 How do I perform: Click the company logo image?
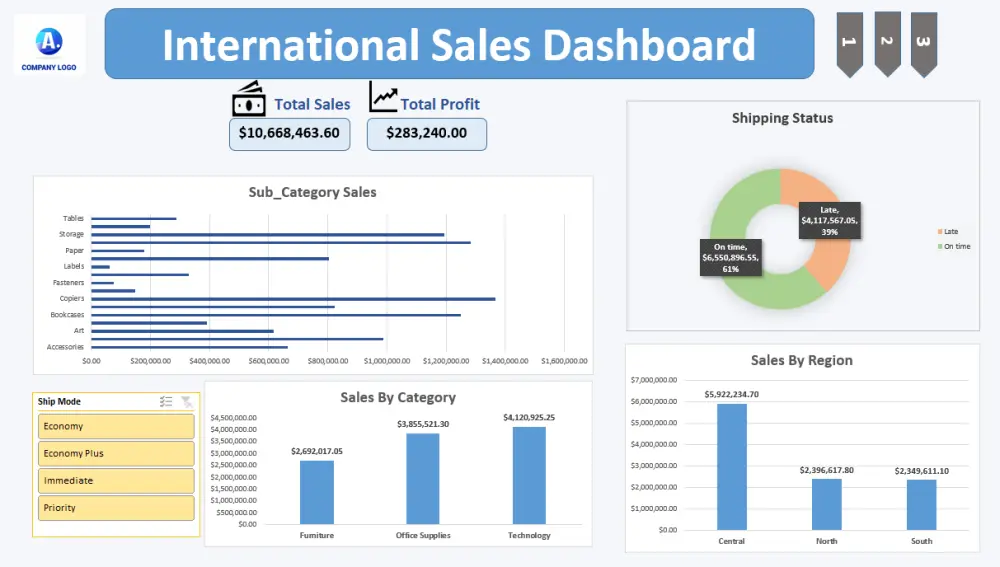coord(49,45)
